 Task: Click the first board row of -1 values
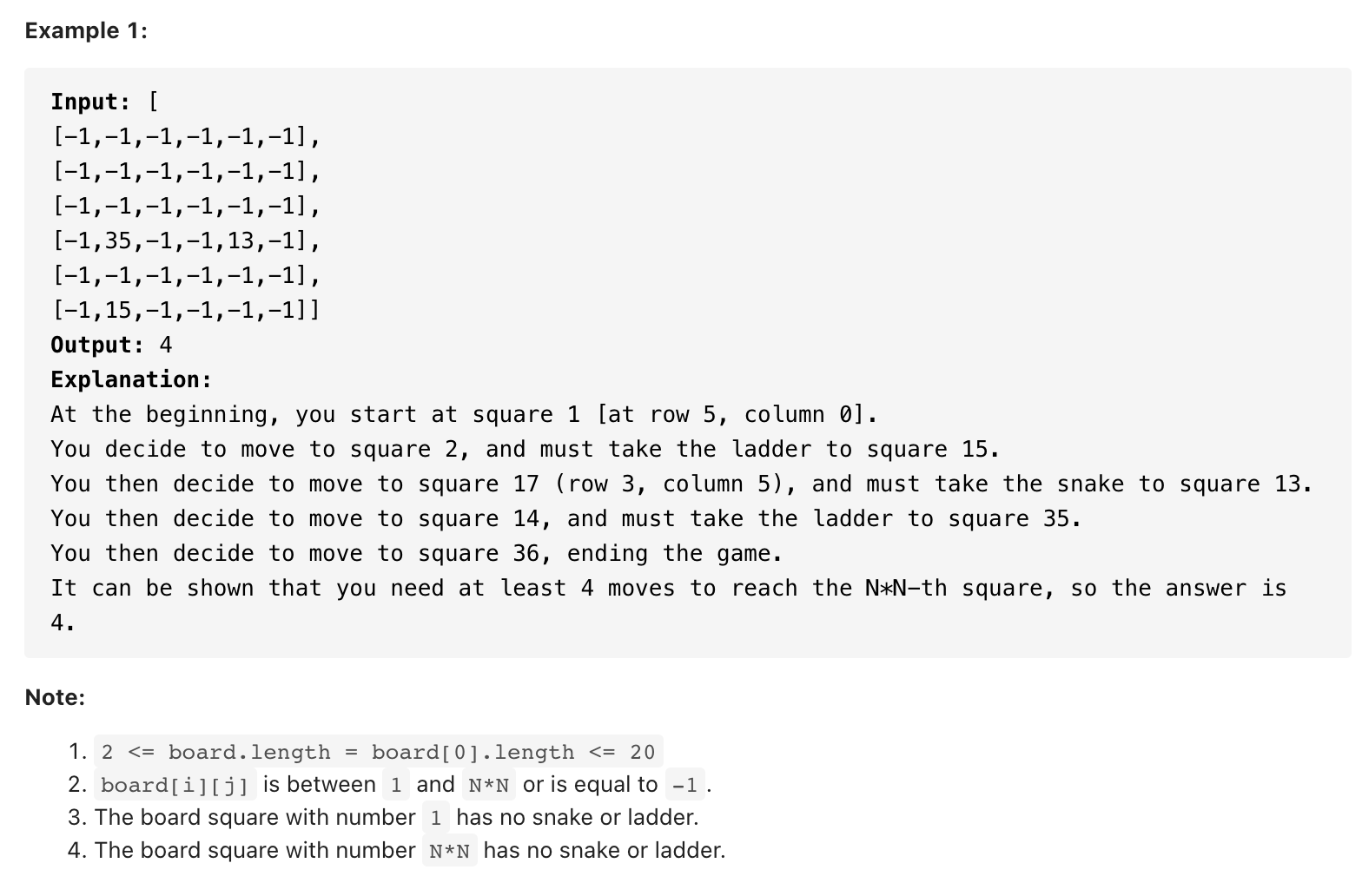coord(187,136)
